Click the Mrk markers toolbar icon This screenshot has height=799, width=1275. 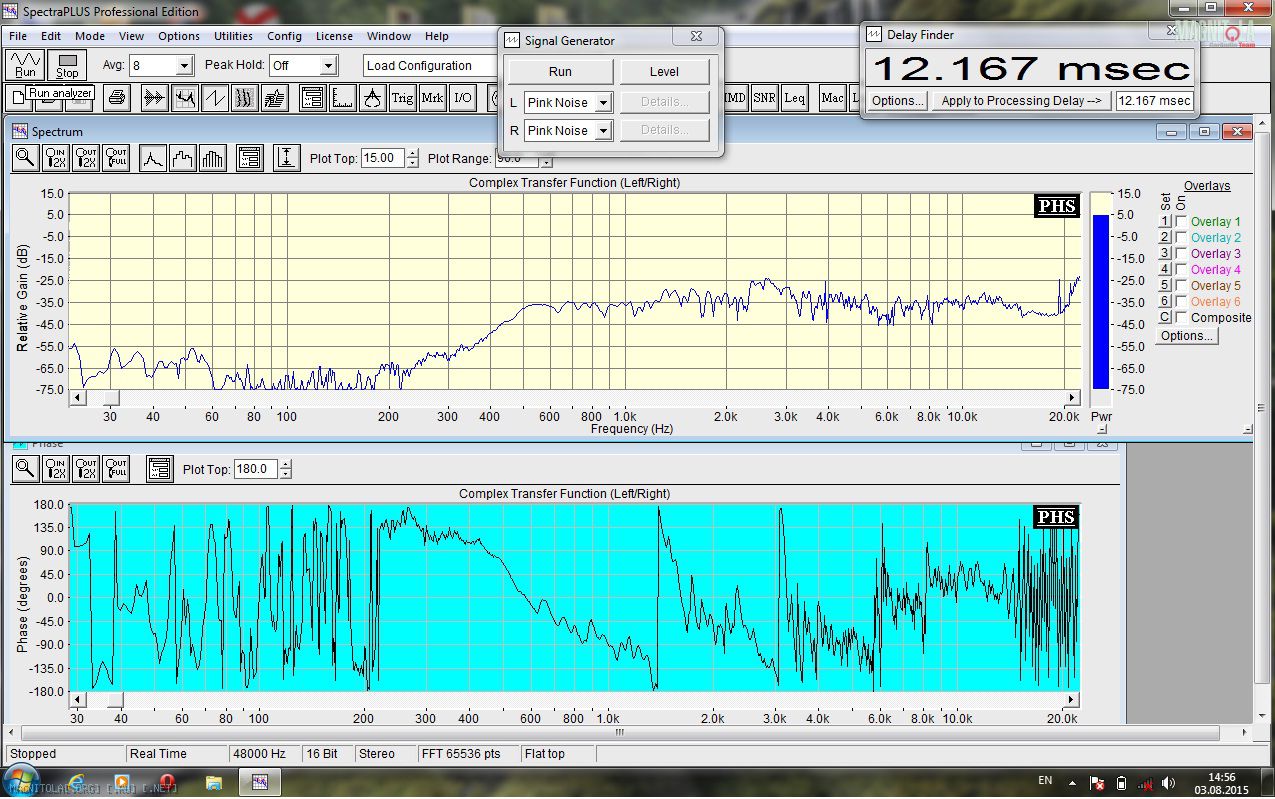[432, 98]
